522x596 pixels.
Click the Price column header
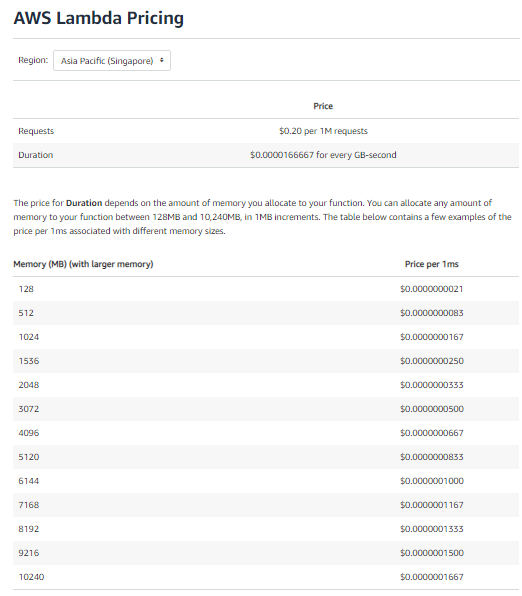323,106
